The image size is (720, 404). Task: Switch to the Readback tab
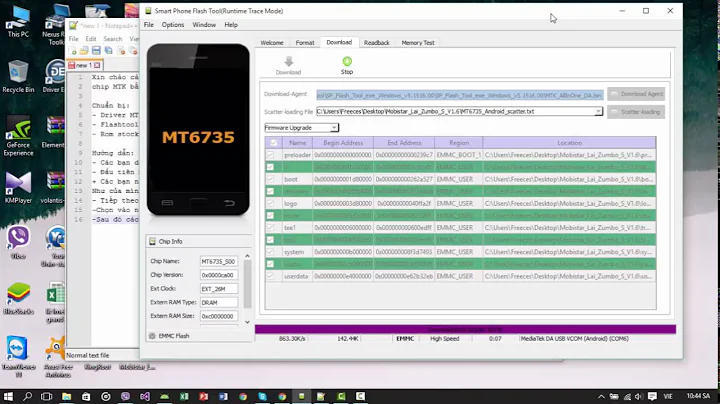pyautogui.click(x=377, y=43)
